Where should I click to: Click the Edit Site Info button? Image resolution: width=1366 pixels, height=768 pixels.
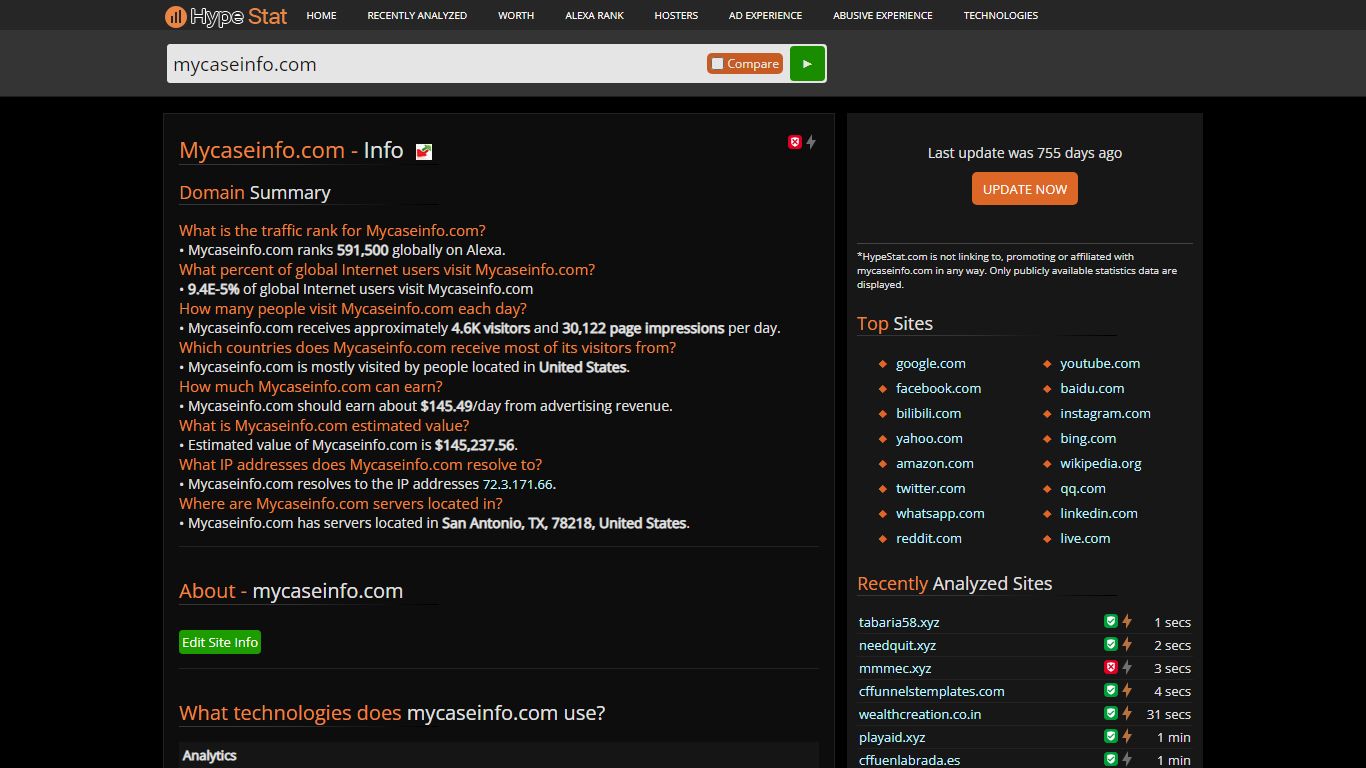pos(220,641)
